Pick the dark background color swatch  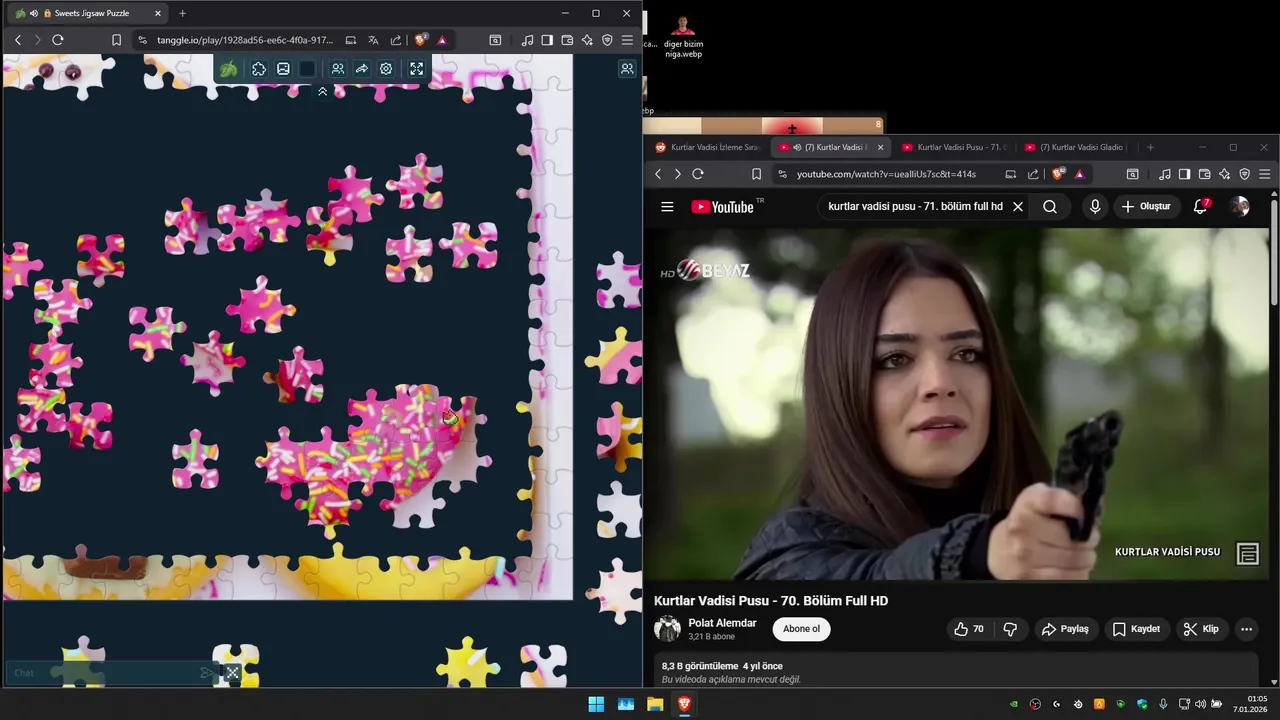(x=307, y=69)
